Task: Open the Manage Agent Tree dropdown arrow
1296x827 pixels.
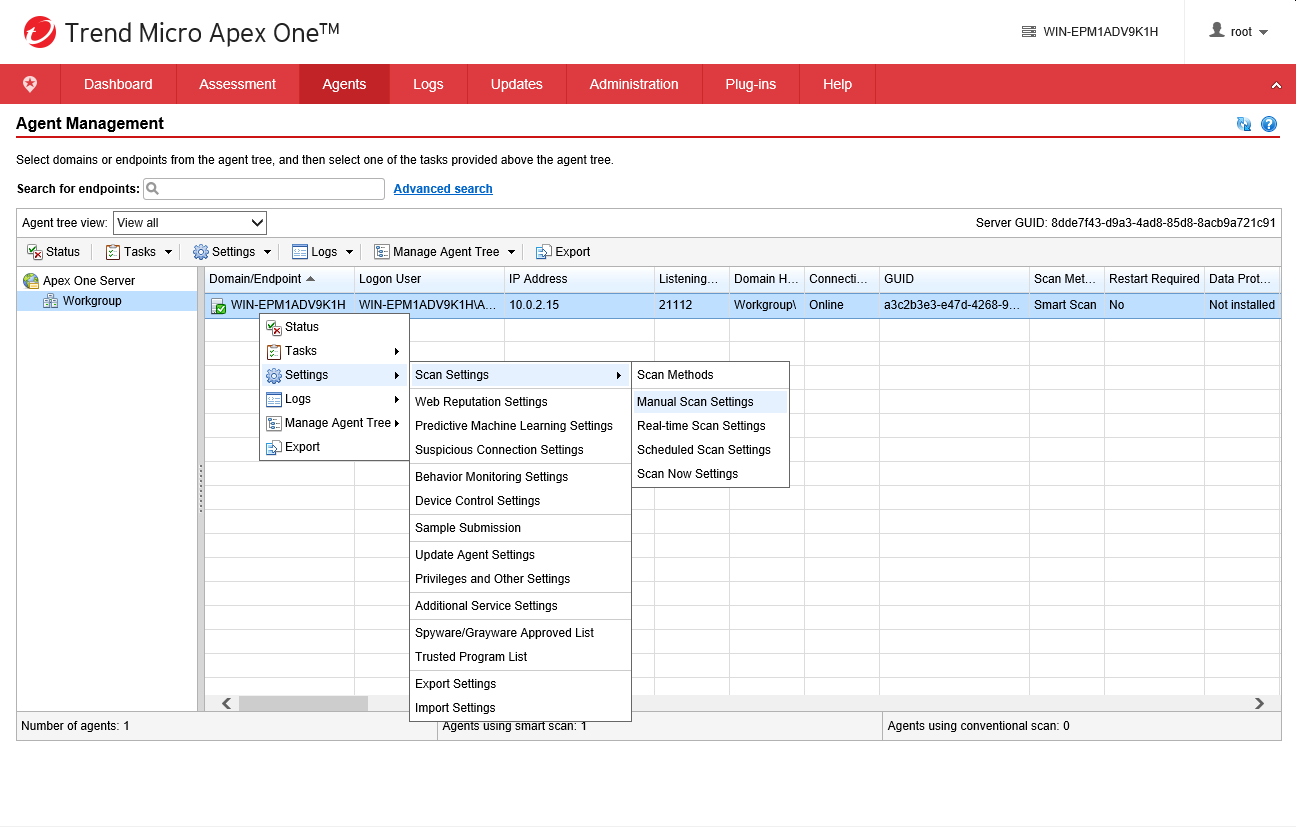Action: pos(511,252)
